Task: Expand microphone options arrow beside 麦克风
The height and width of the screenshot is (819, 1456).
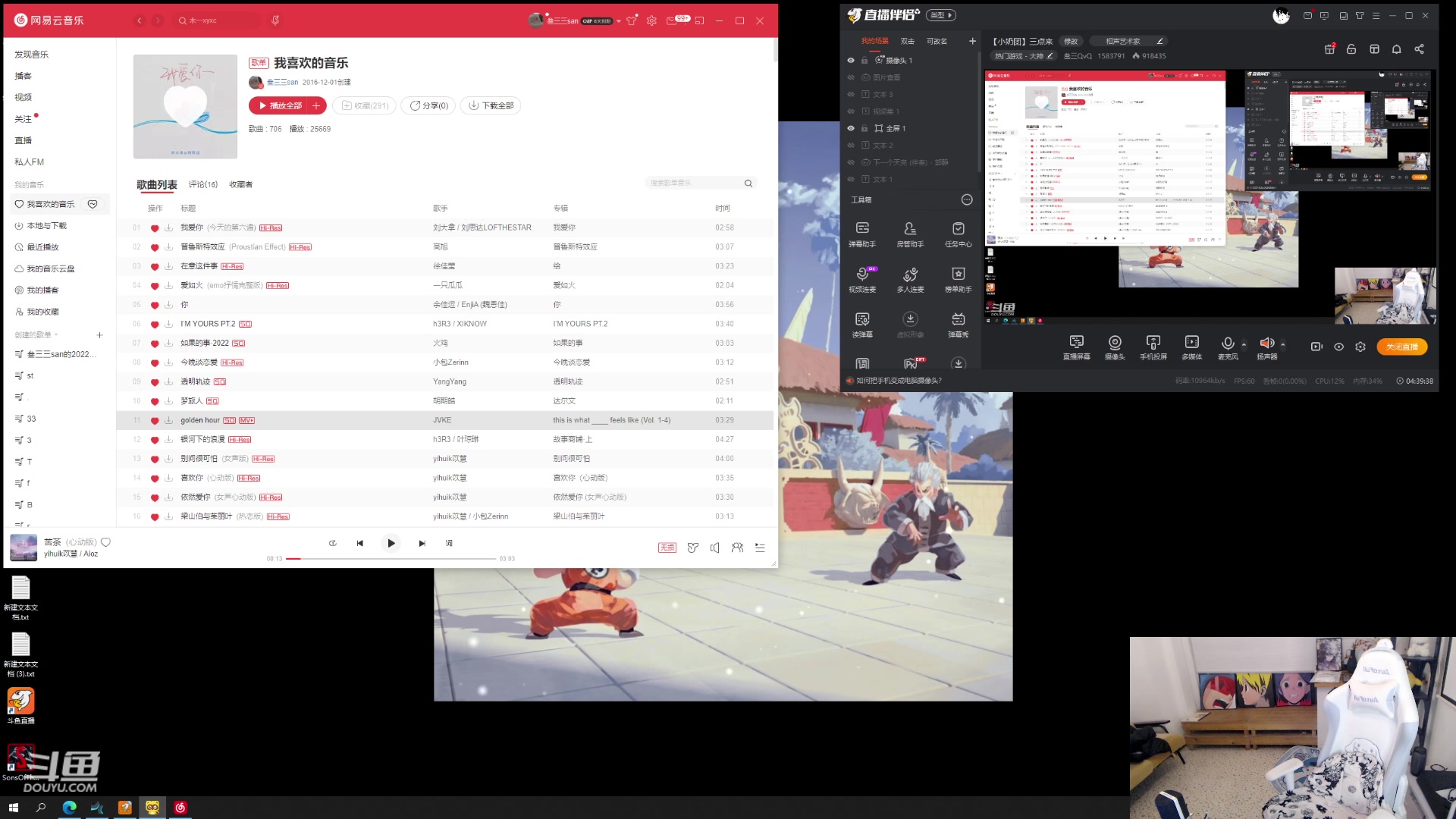Action: (1244, 344)
